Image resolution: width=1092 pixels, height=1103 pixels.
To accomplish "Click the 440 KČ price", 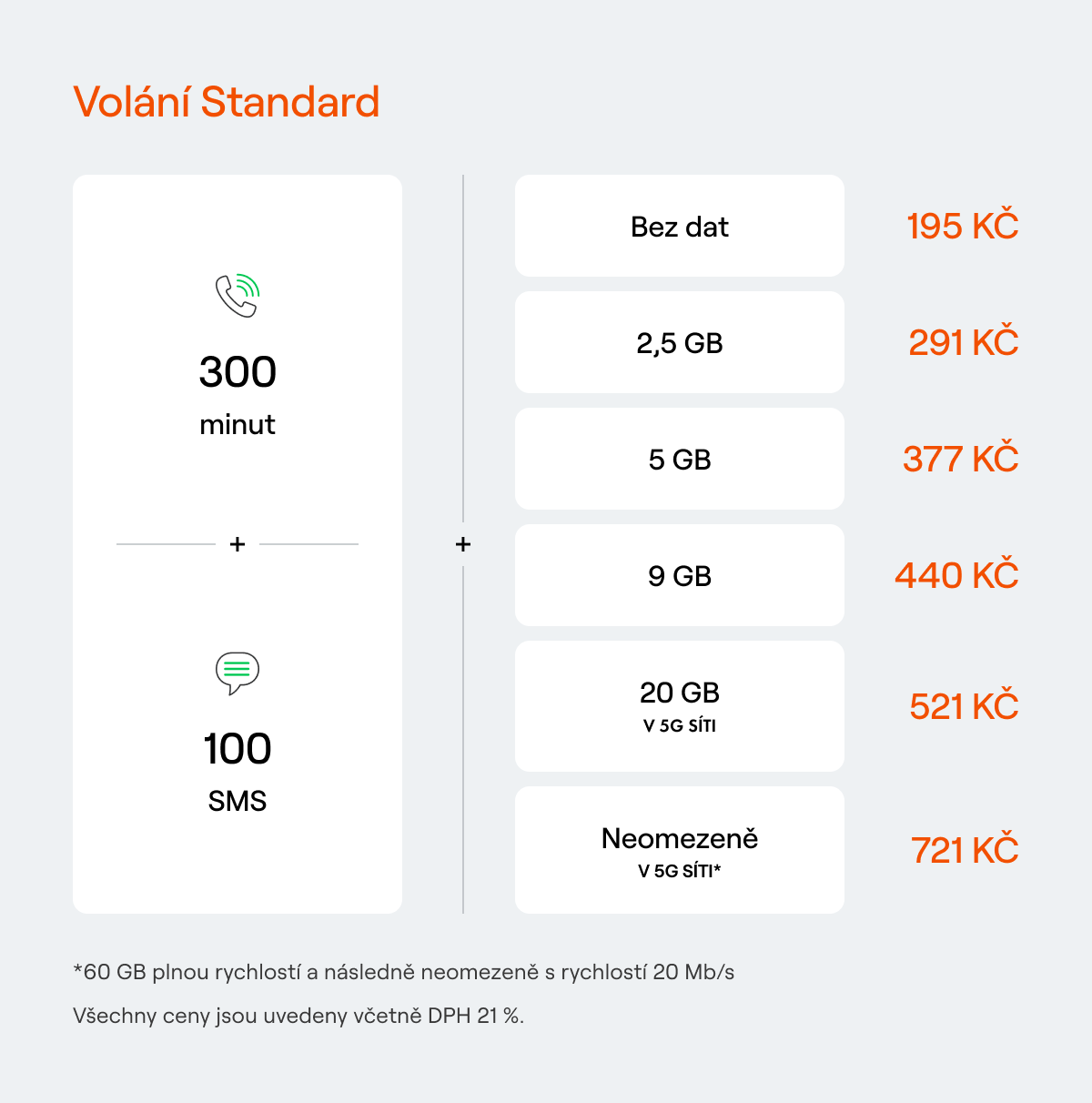I will tap(956, 575).
